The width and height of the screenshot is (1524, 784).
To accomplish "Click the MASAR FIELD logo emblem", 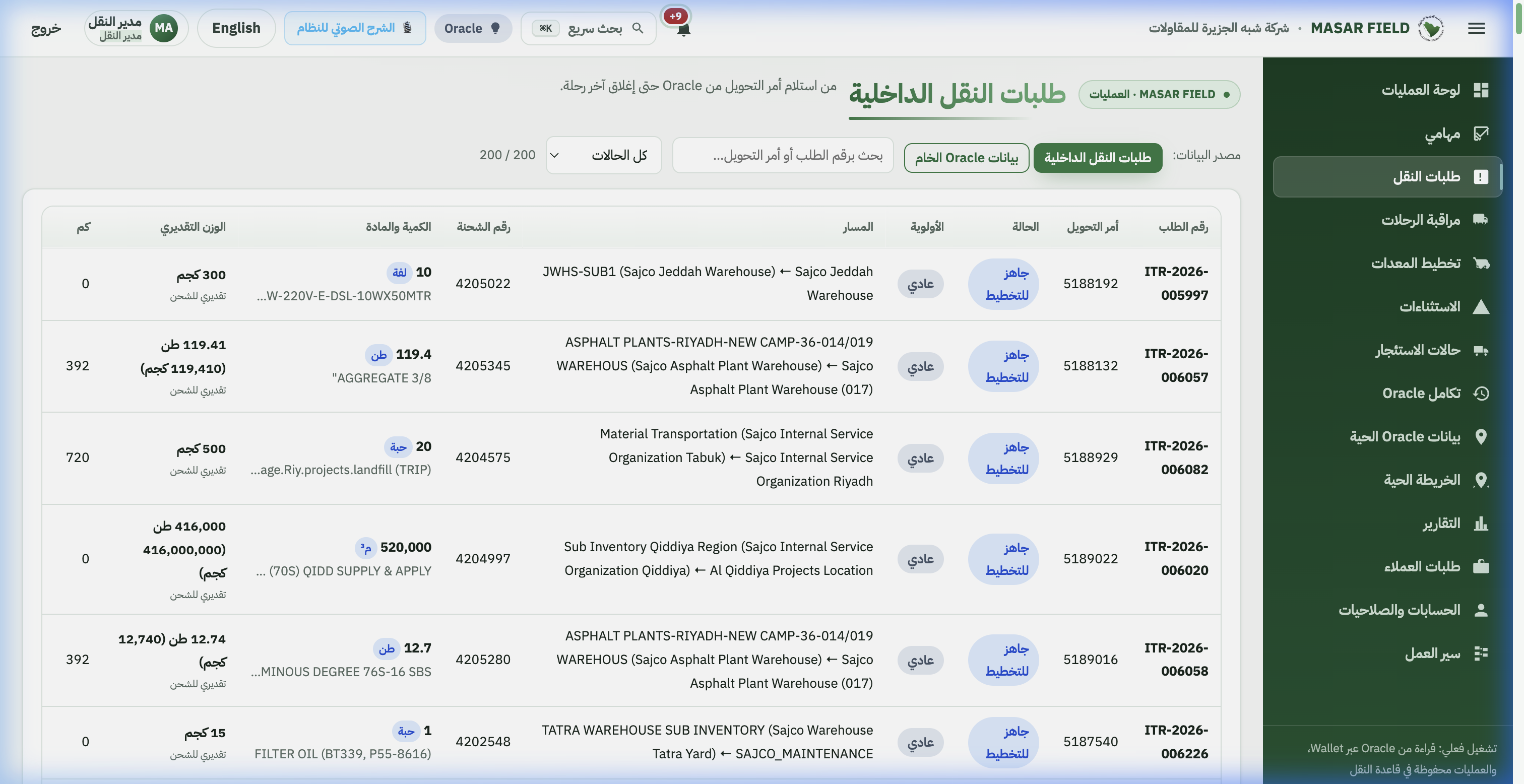I will (1431, 28).
